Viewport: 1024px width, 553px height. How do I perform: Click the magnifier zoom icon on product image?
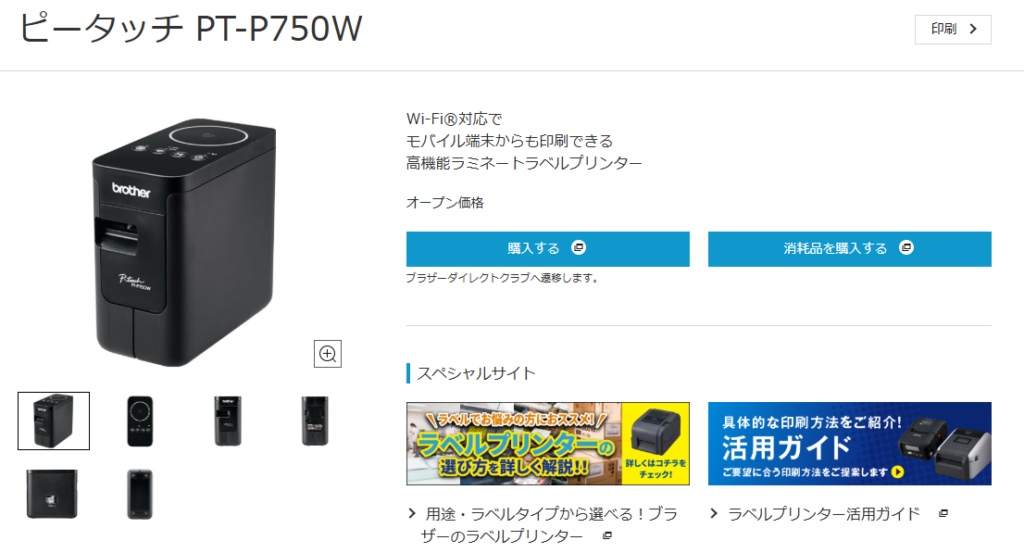point(327,354)
